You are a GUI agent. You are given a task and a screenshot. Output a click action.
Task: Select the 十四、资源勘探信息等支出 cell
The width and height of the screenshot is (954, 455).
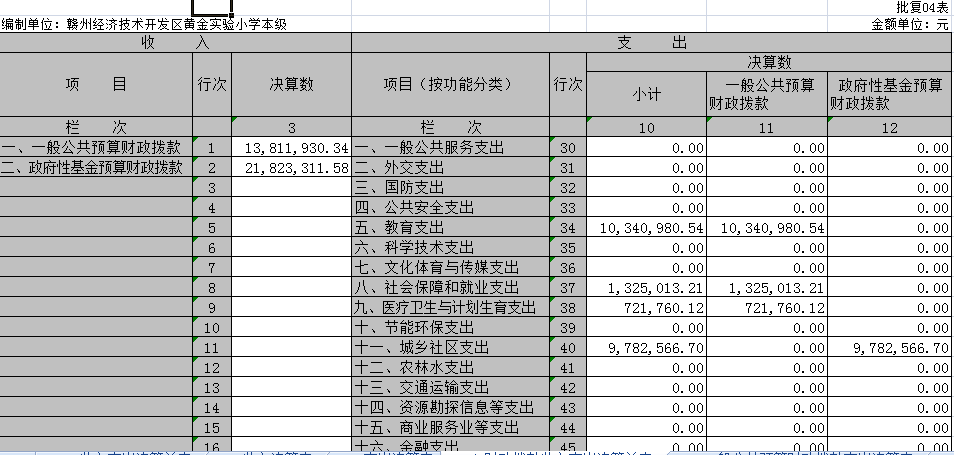[x=450, y=407]
